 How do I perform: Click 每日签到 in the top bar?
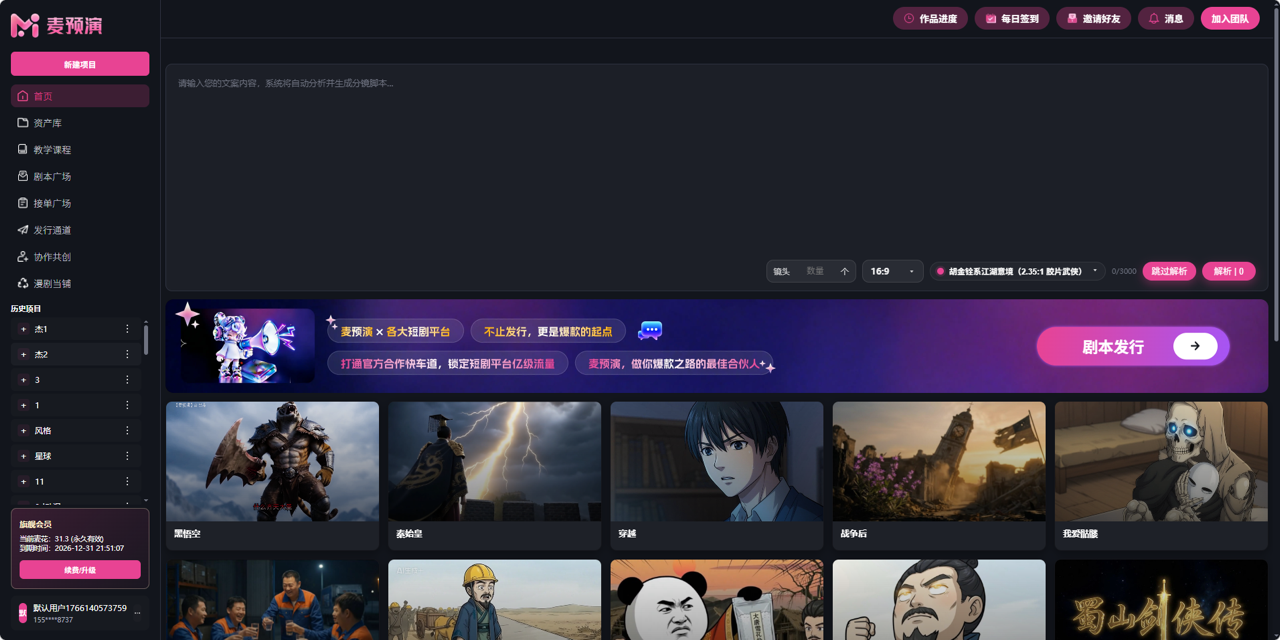click(x=1012, y=18)
